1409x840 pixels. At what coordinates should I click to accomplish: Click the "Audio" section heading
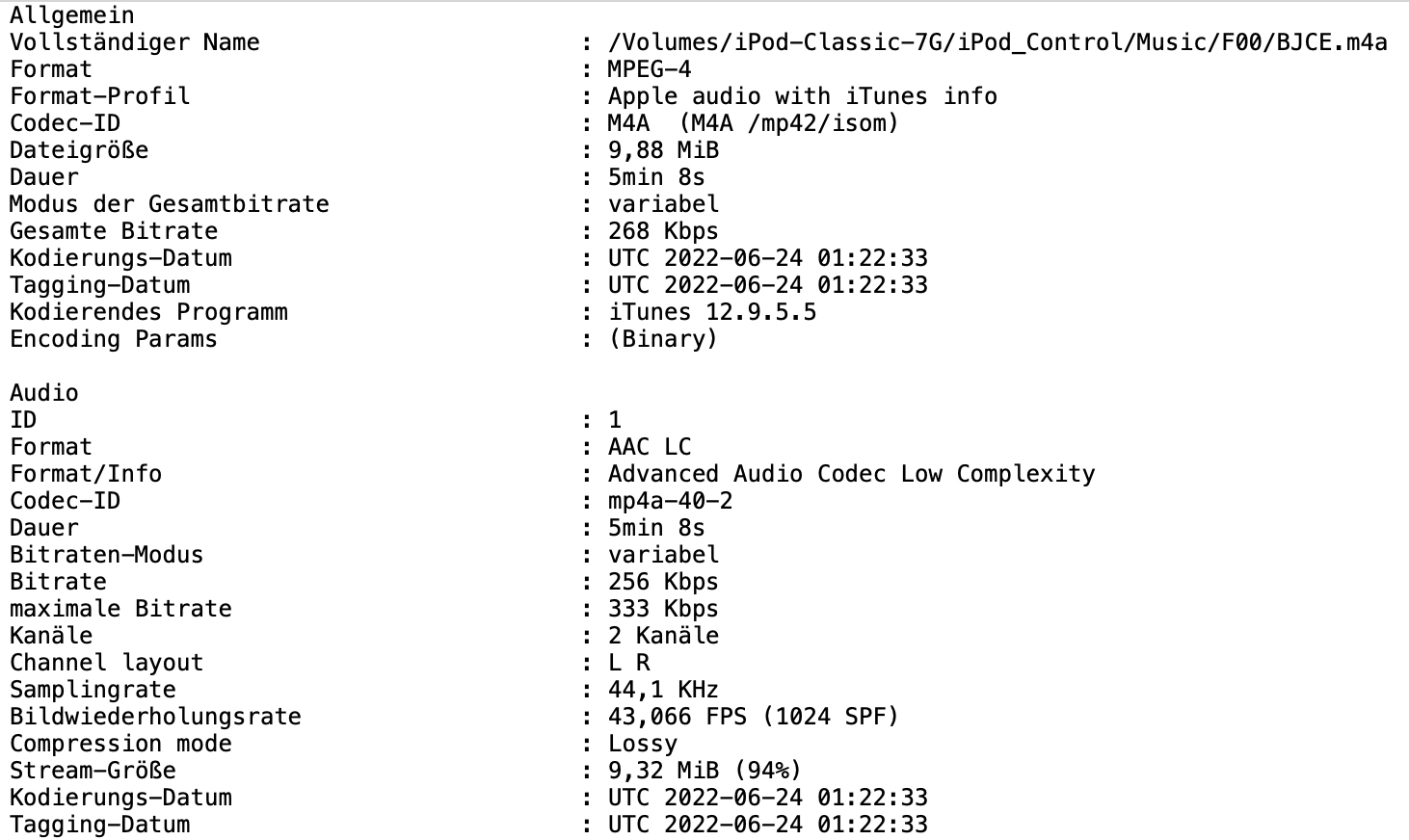click(44, 393)
